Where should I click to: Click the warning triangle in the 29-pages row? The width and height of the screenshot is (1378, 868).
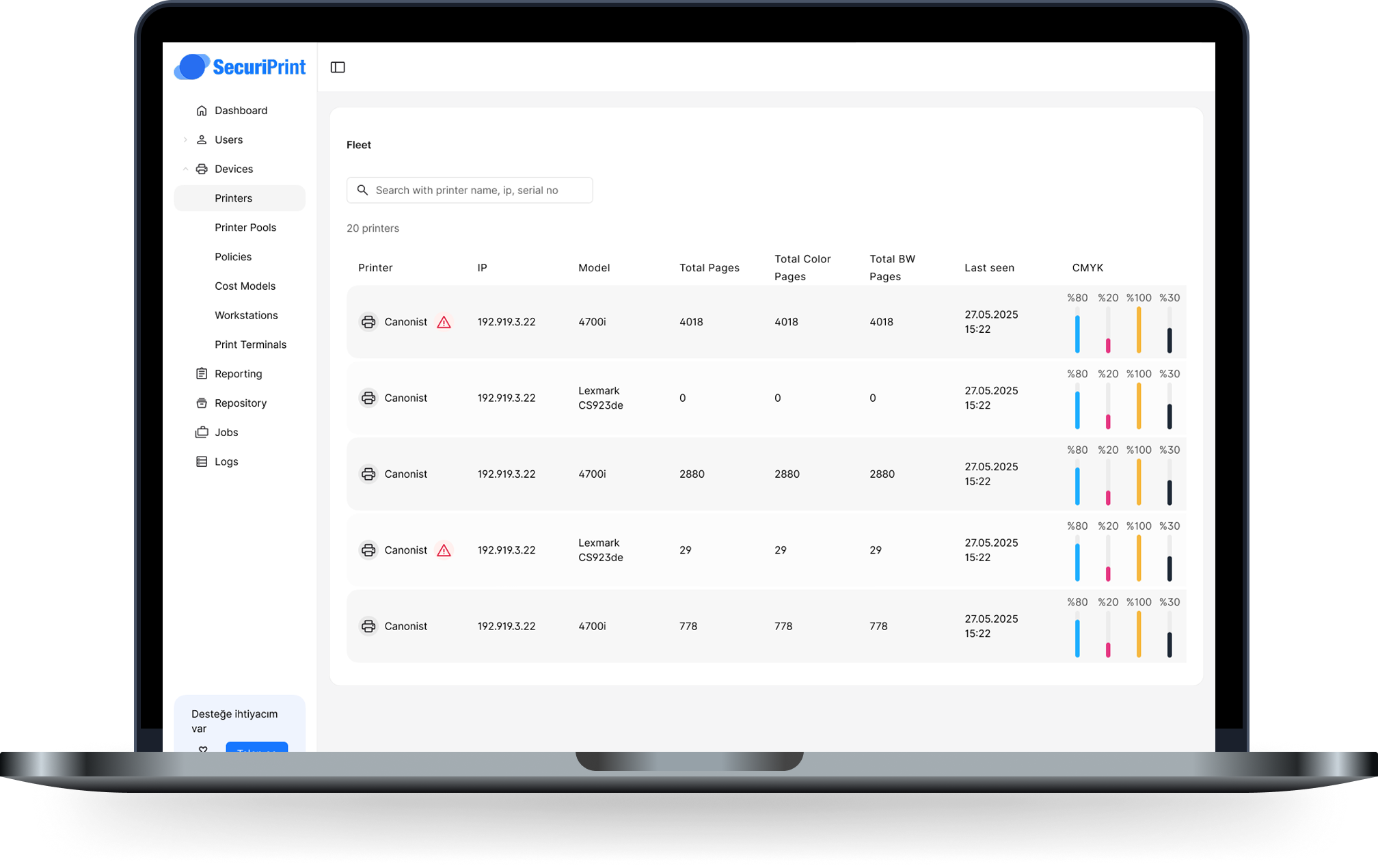point(444,550)
